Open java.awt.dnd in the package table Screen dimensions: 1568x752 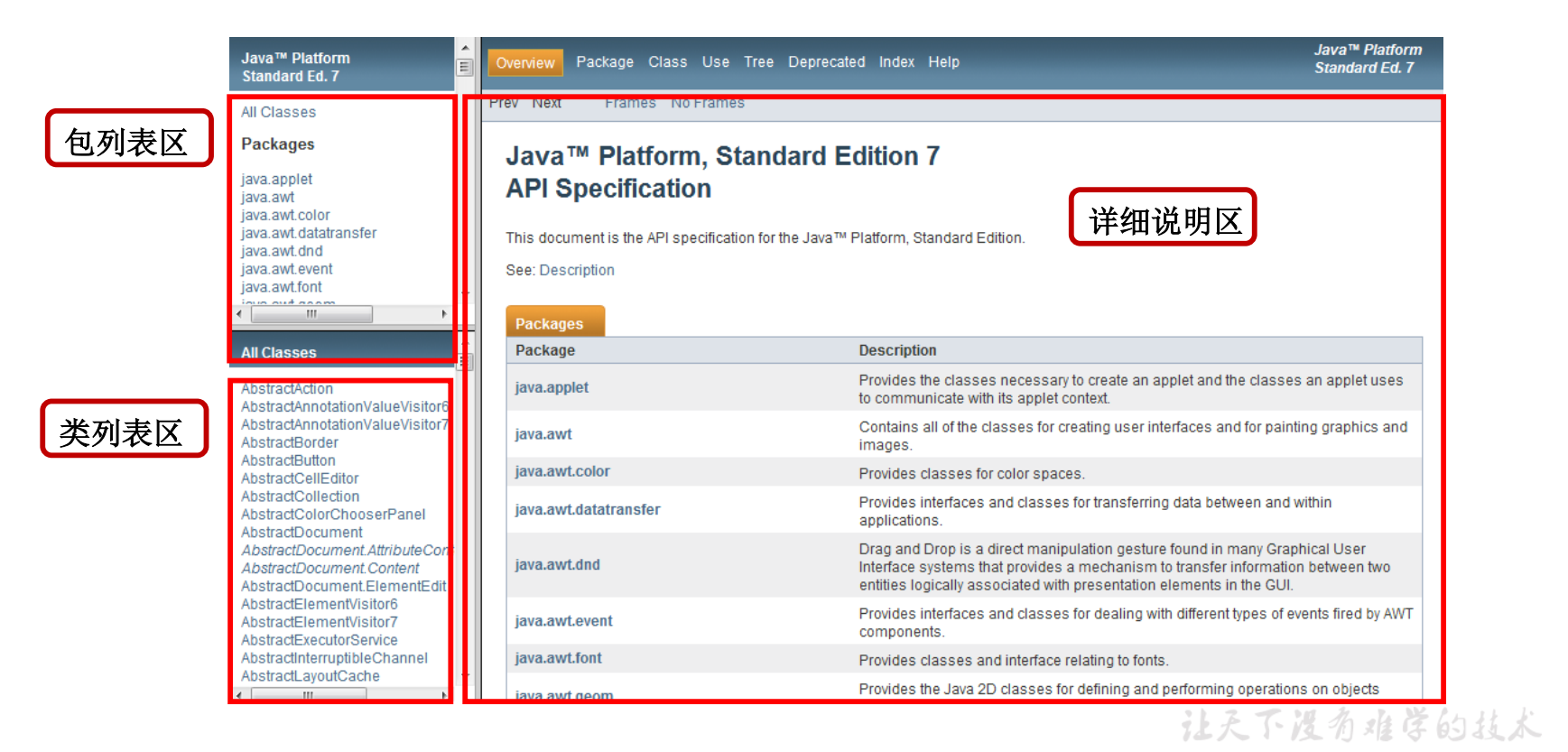pyautogui.click(x=557, y=565)
